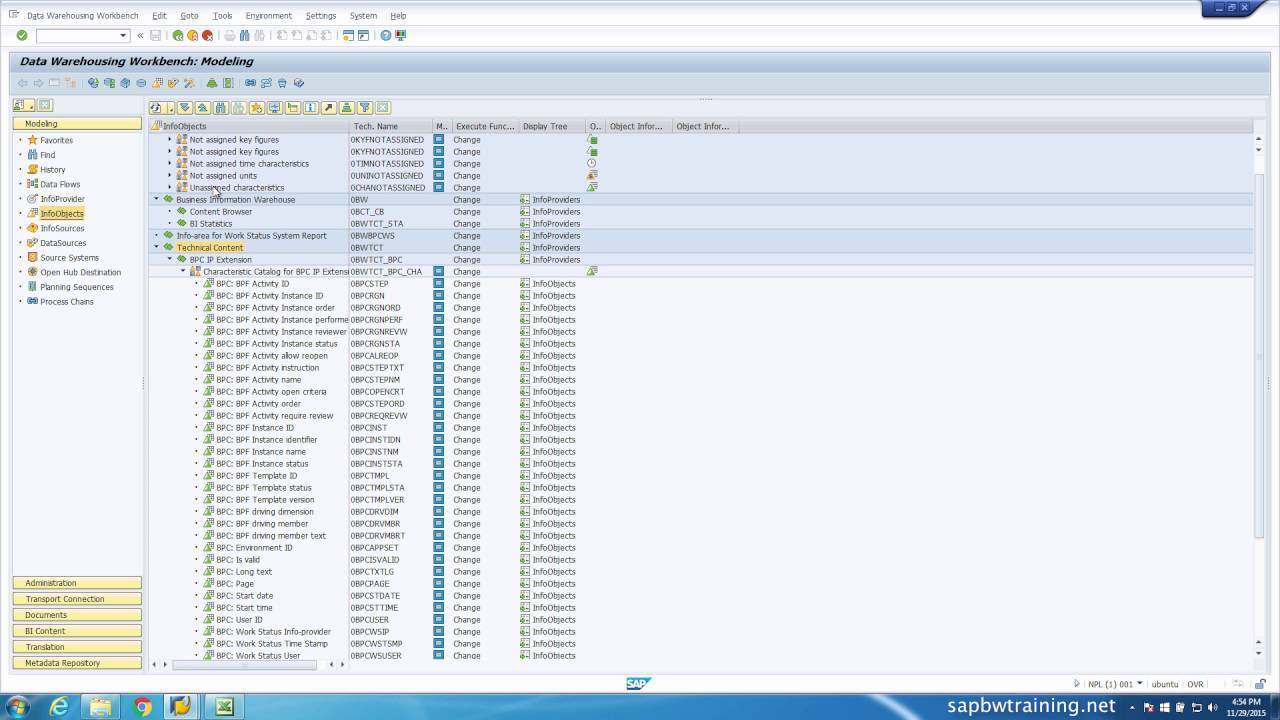Click Change for 'BPC: Start date' row
The image size is (1280, 720).
[x=467, y=596]
